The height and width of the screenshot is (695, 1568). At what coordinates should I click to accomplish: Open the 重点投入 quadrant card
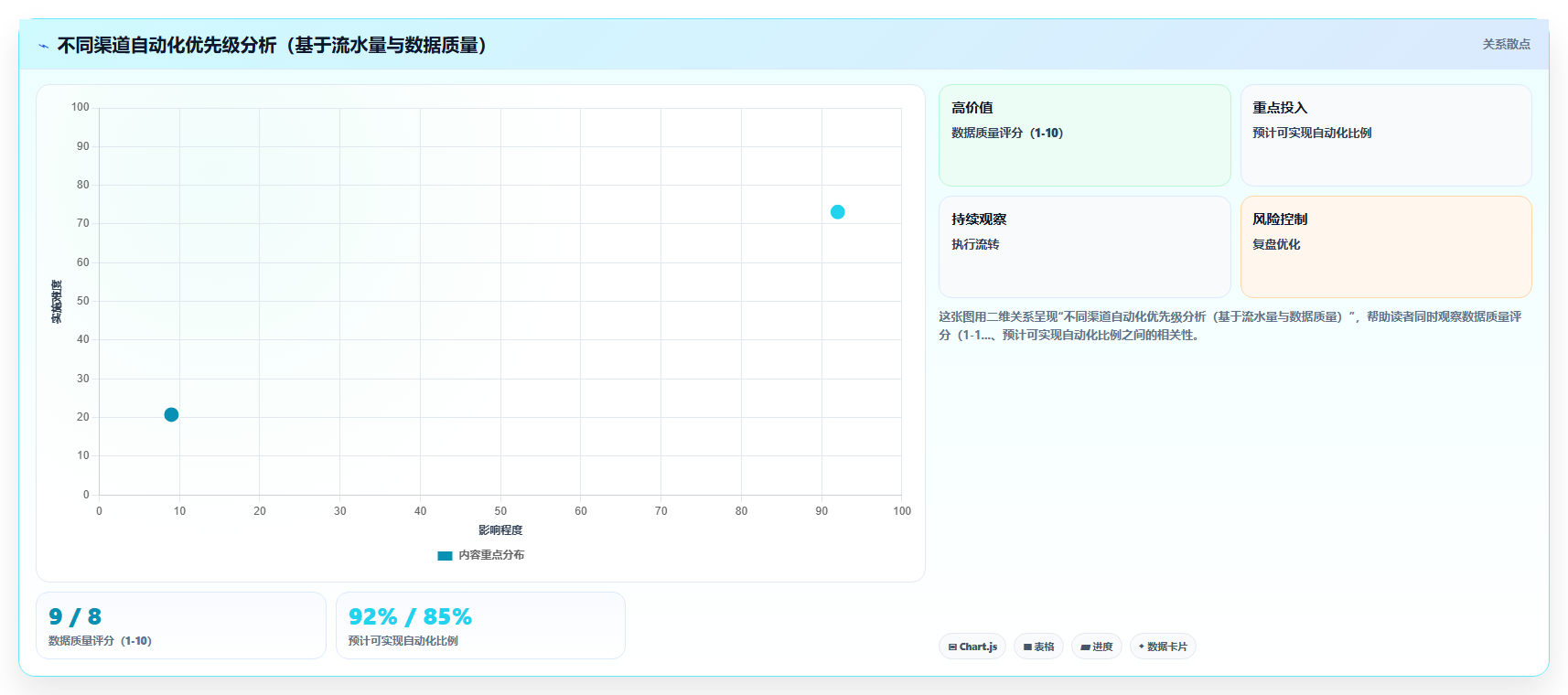pyautogui.click(x=1386, y=135)
